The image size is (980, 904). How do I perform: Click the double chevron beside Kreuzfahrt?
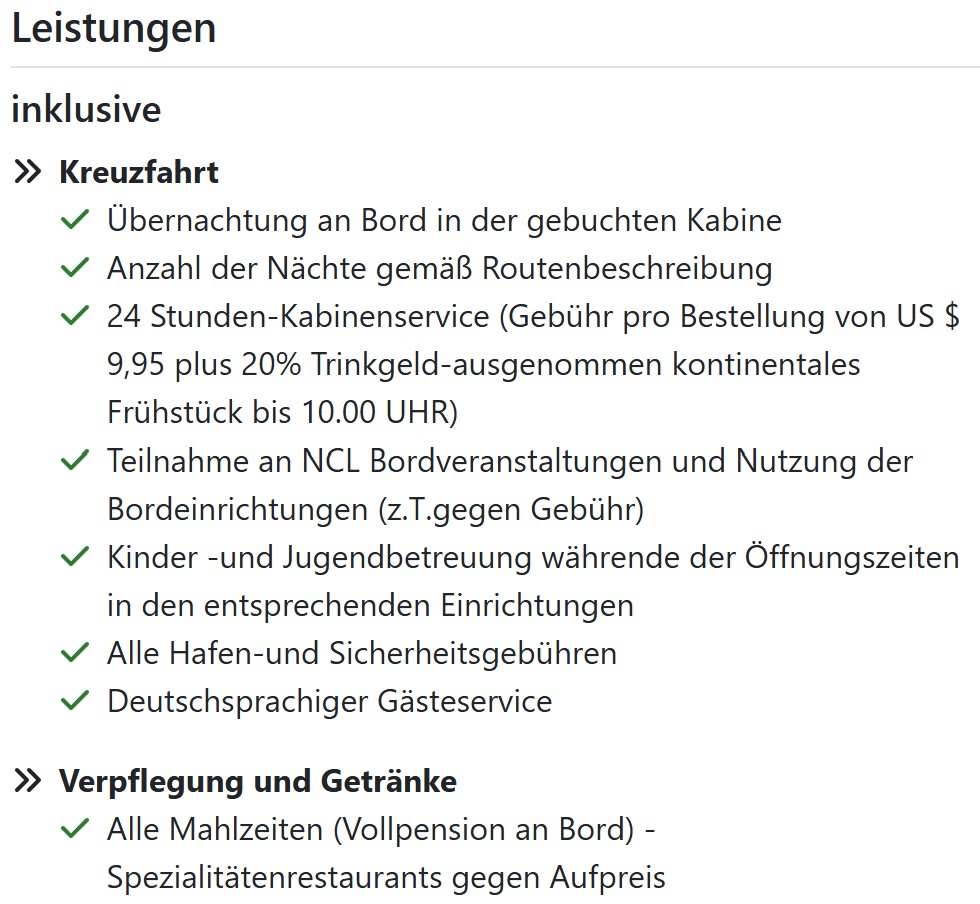[28, 171]
